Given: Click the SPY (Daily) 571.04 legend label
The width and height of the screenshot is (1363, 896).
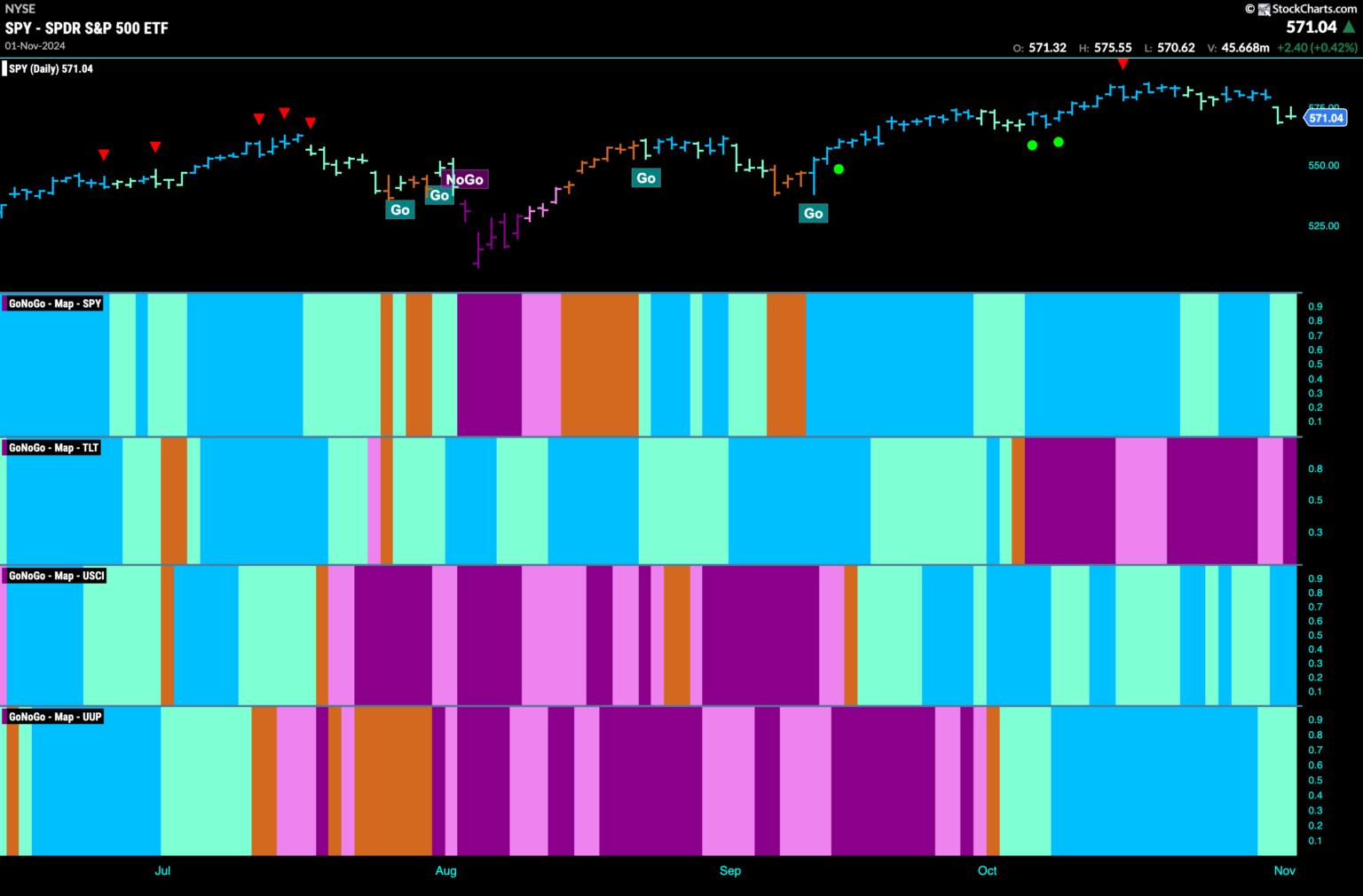Looking at the screenshot, I should coord(50,68).
